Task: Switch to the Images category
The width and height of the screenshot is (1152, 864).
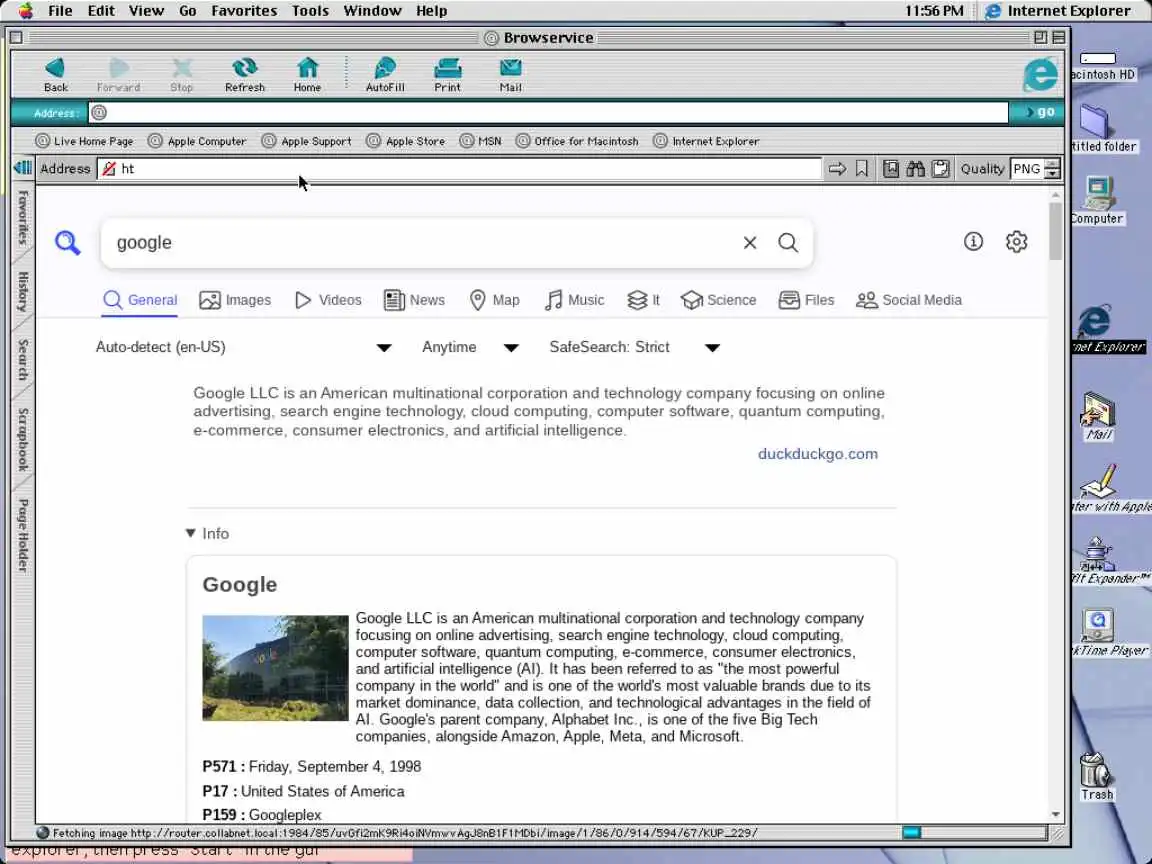Action: tap(235, 300)
